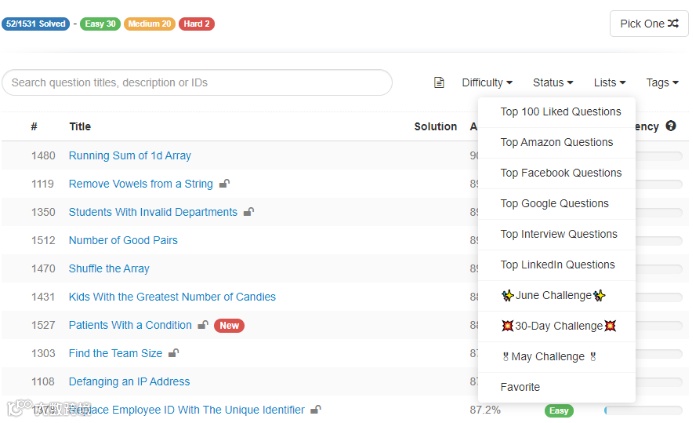The width and height of the screenshot is (693, 423).
Task: Open the Running Sum of 1d Array problem
Action: coord(130,156)
